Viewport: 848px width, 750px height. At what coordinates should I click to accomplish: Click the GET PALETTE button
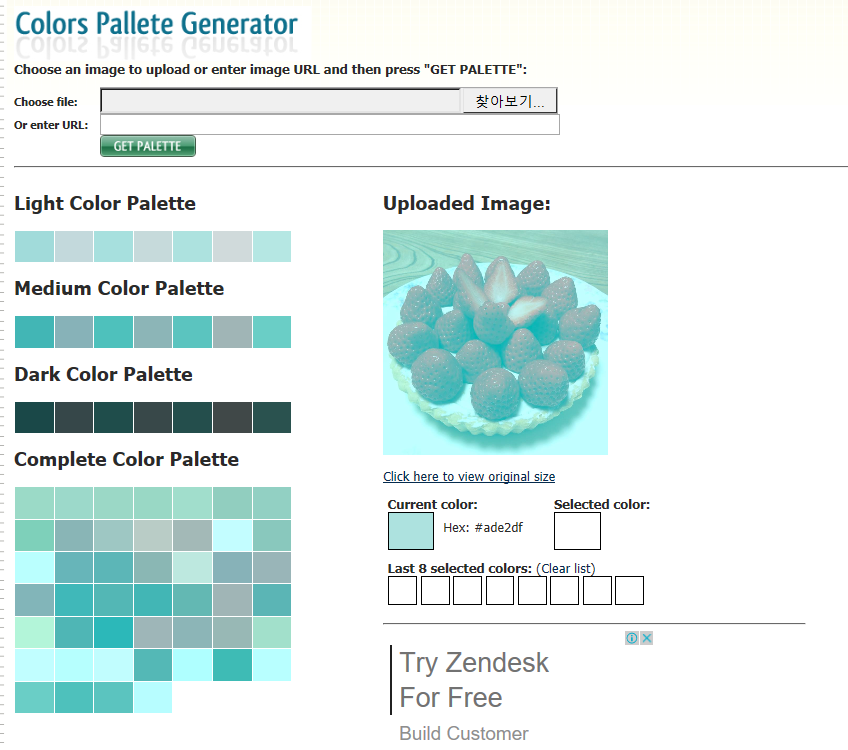point(148,146)
